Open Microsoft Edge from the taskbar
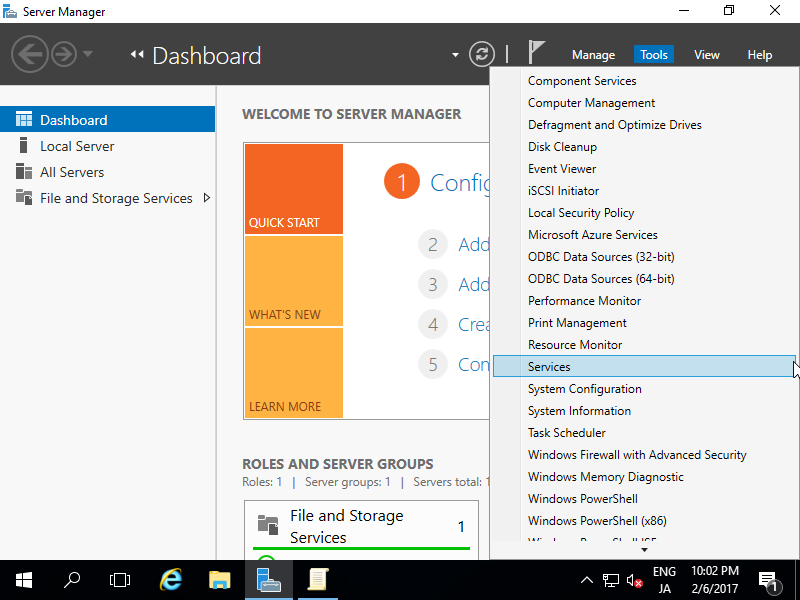Image resolution: width=800 pixels, height=600 pixels. 170,579
